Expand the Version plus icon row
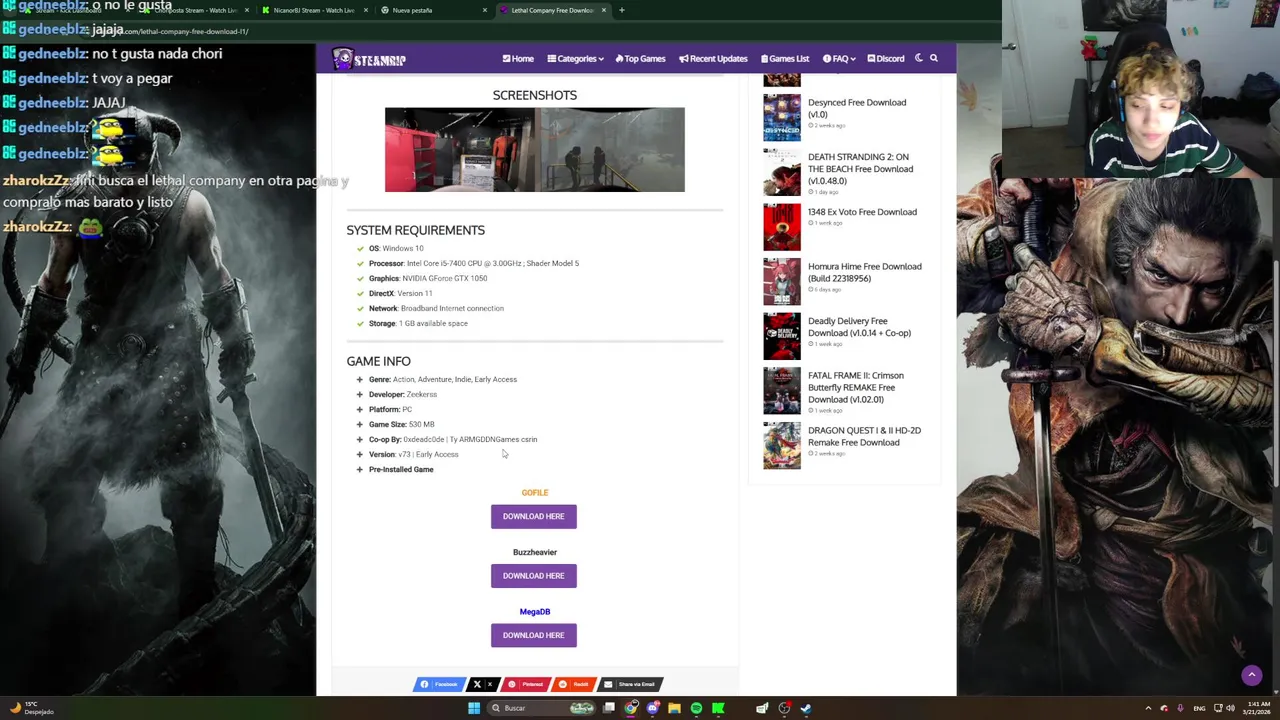The height and width of the screenshot is (720, 1280). tap(360, 455)
